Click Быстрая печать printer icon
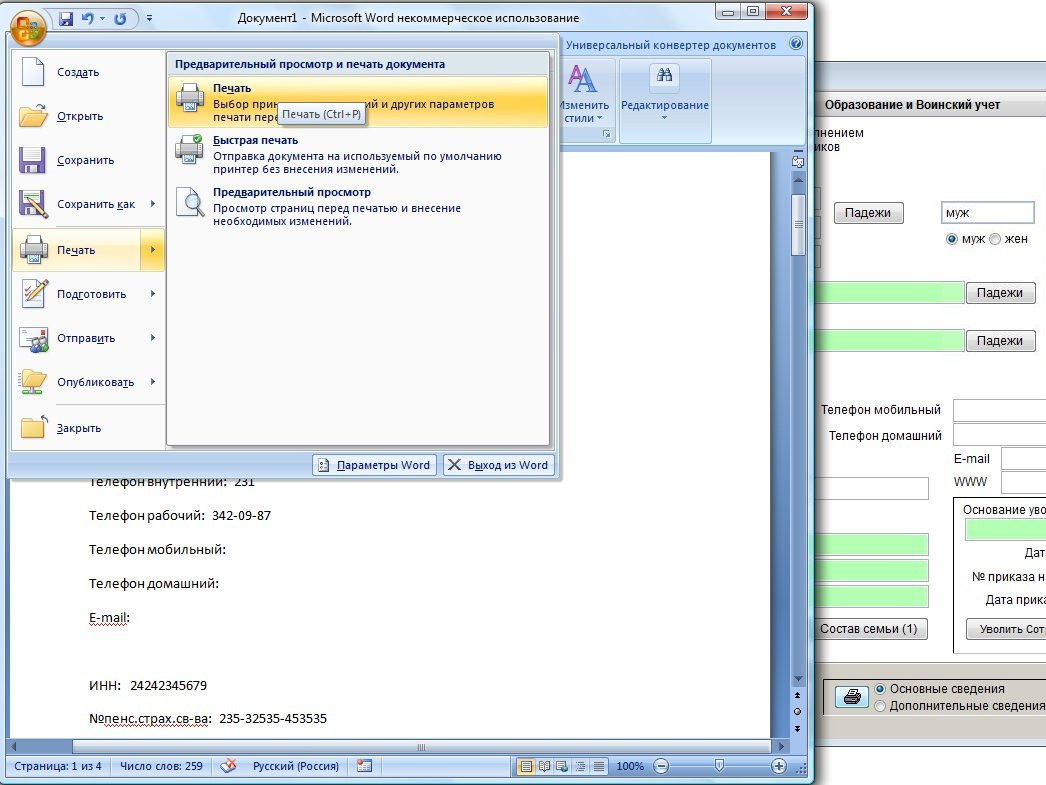The height and width of the screenshot is (785, 1046). [x=189, y=149]
